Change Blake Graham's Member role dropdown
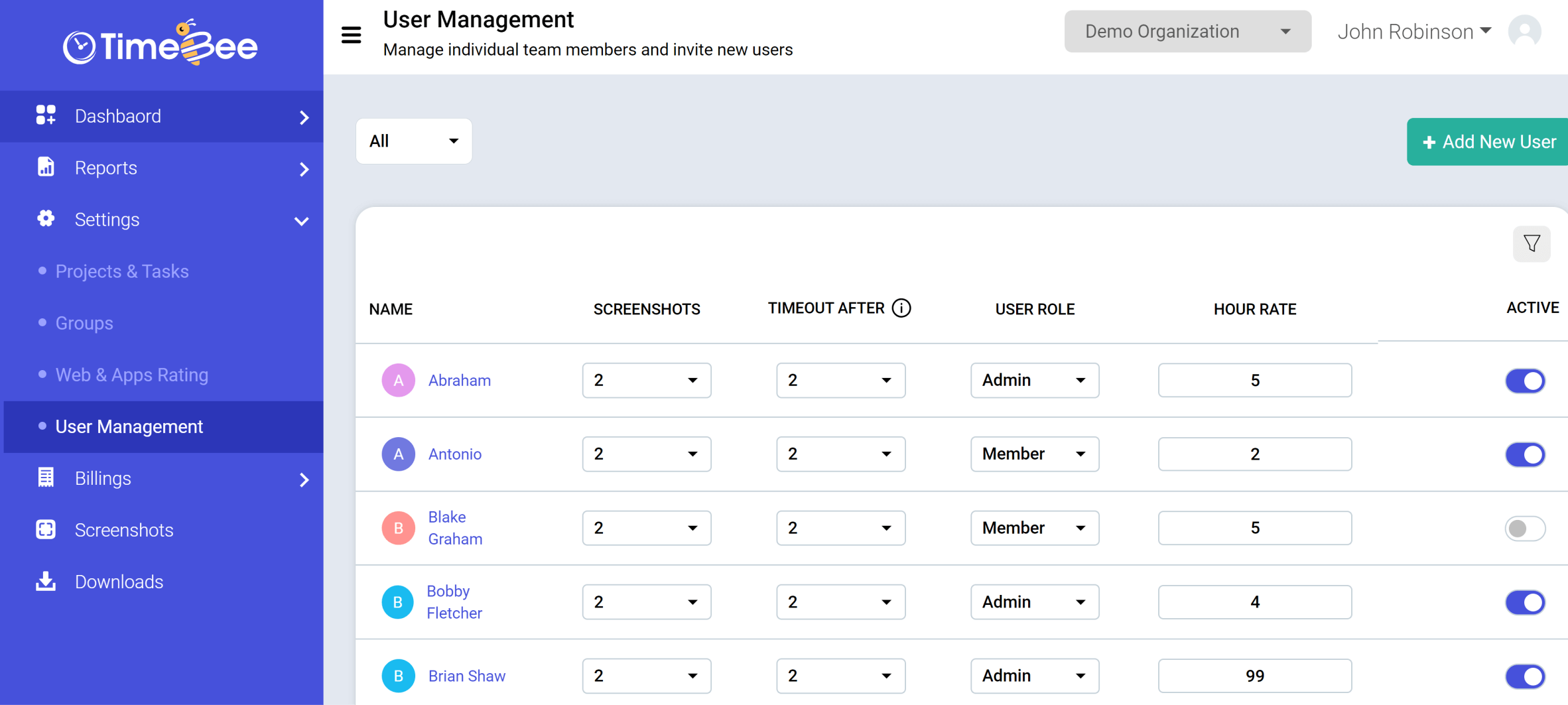 tap(1035, 528)
